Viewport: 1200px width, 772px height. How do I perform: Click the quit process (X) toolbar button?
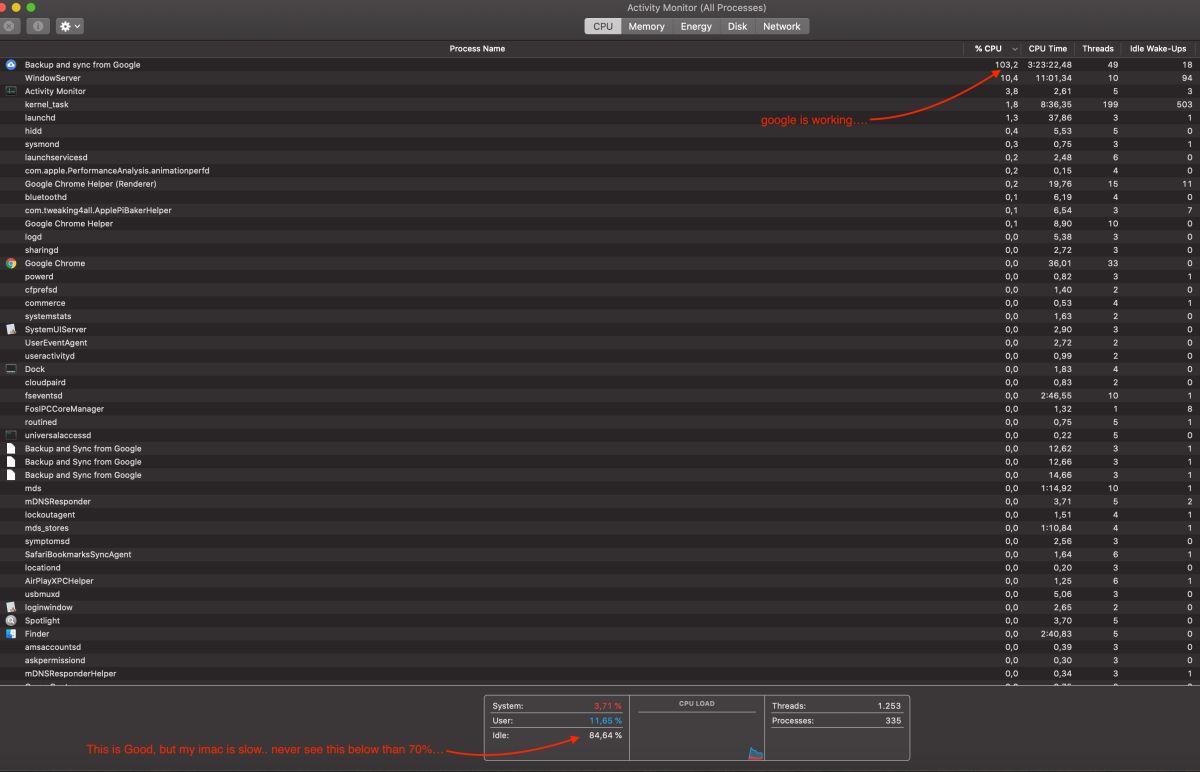[10, 27]
